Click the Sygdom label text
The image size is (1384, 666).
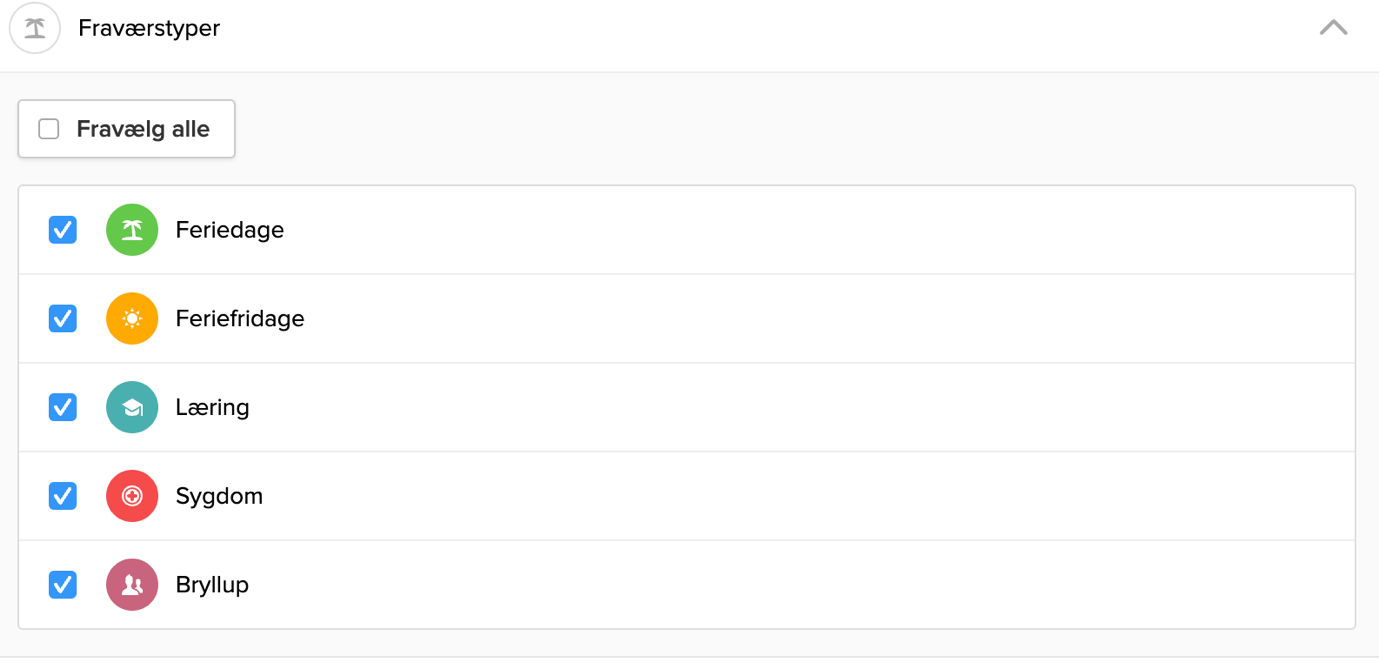(x=219, y=496)
